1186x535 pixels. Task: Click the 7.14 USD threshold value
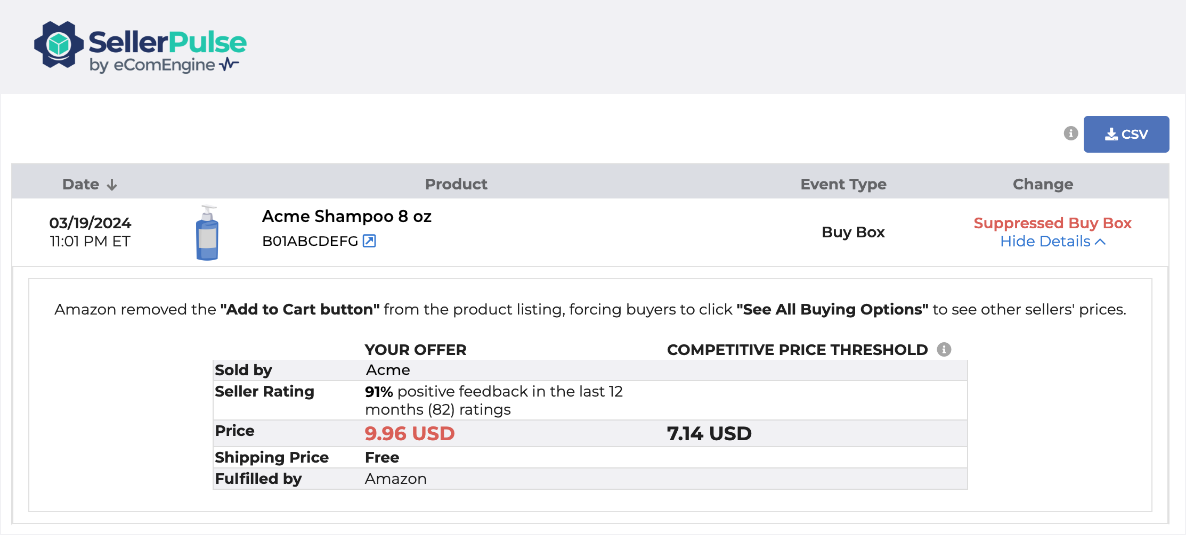709,433
